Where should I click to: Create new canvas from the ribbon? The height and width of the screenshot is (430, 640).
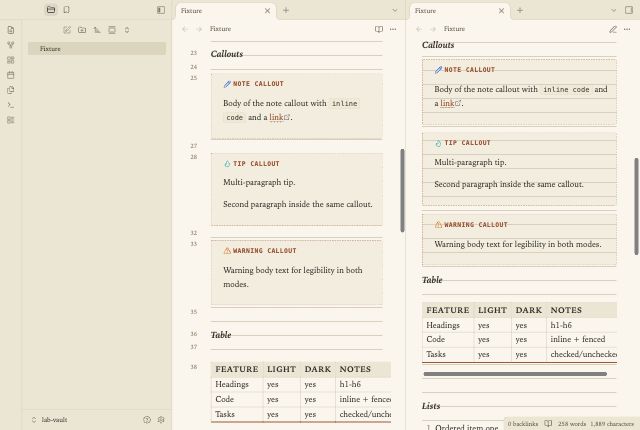11,60
